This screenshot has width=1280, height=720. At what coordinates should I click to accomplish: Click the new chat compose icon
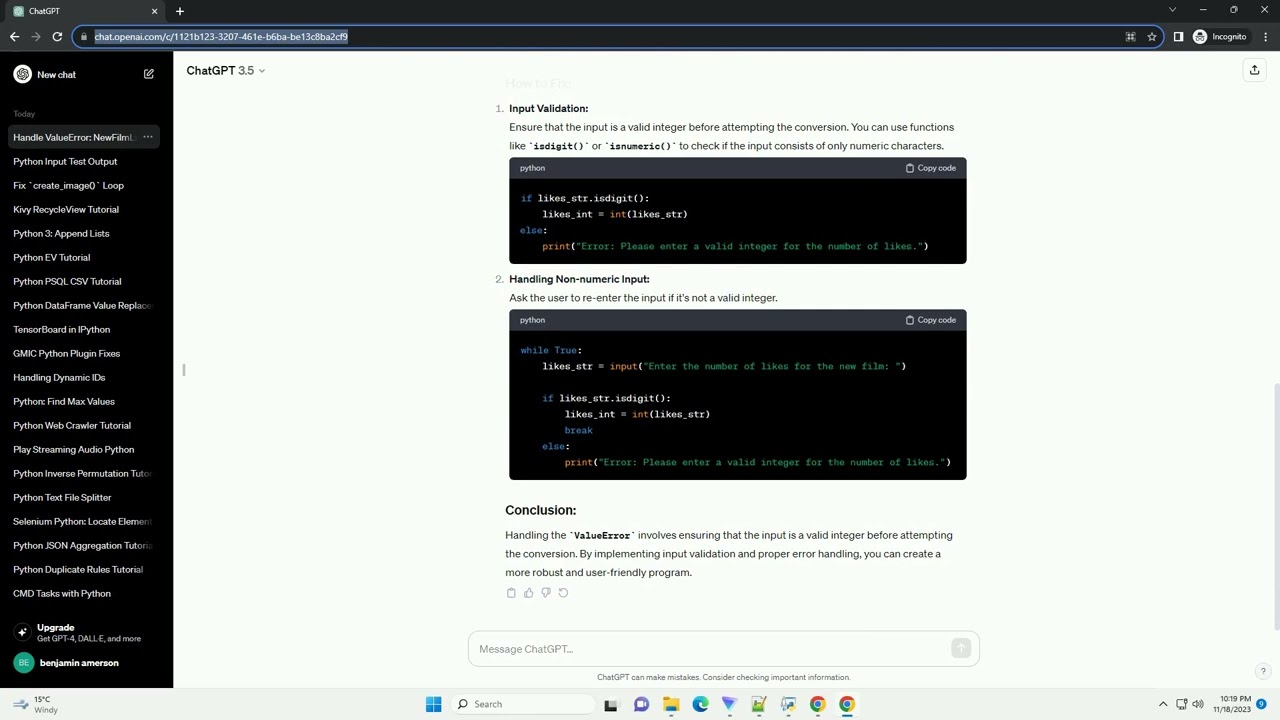click(x=149, y=74)
